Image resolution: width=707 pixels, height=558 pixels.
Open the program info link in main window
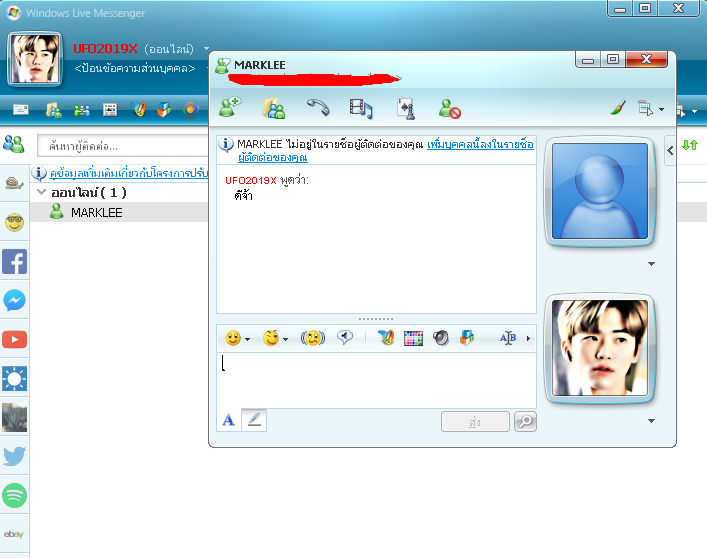pyautogui.click(x=129, y=173)
